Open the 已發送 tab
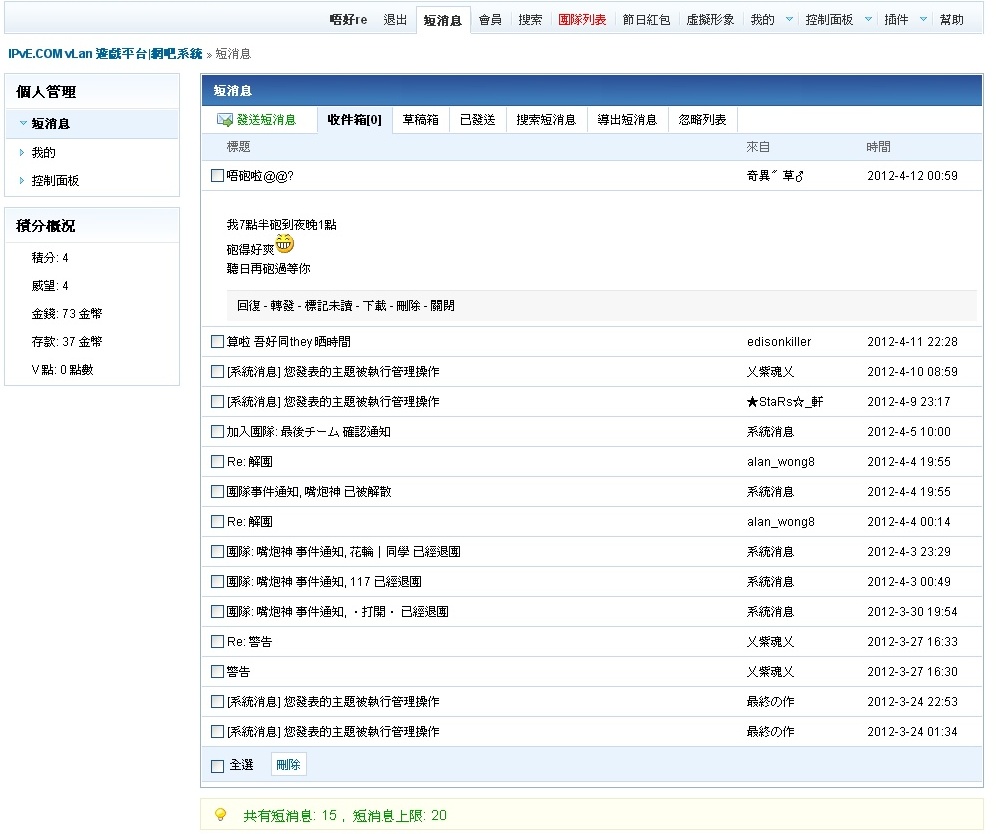This screenshot has width=1007, height=834. pyautogui.click(x=477, y=120)
